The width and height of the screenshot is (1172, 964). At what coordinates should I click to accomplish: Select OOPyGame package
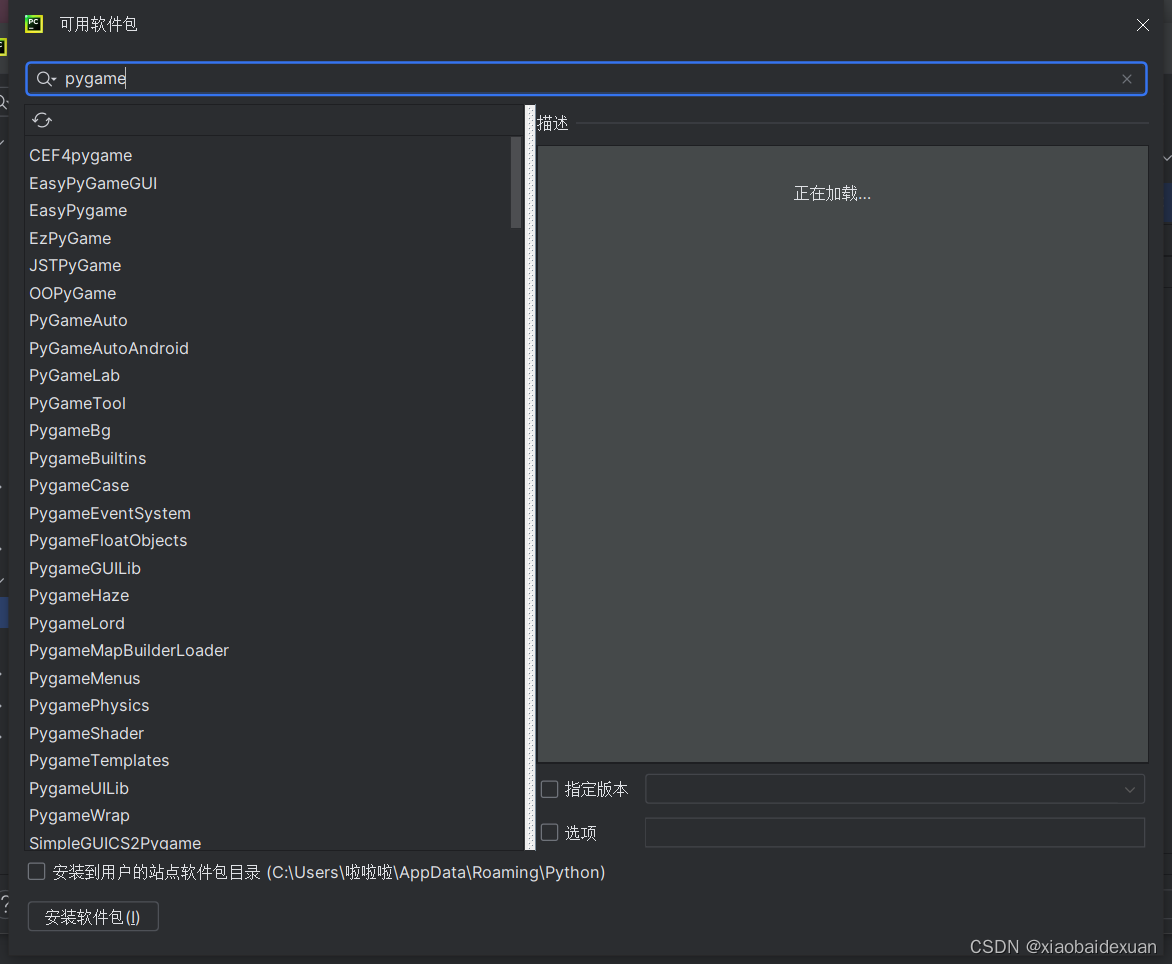tap(73, 293)
